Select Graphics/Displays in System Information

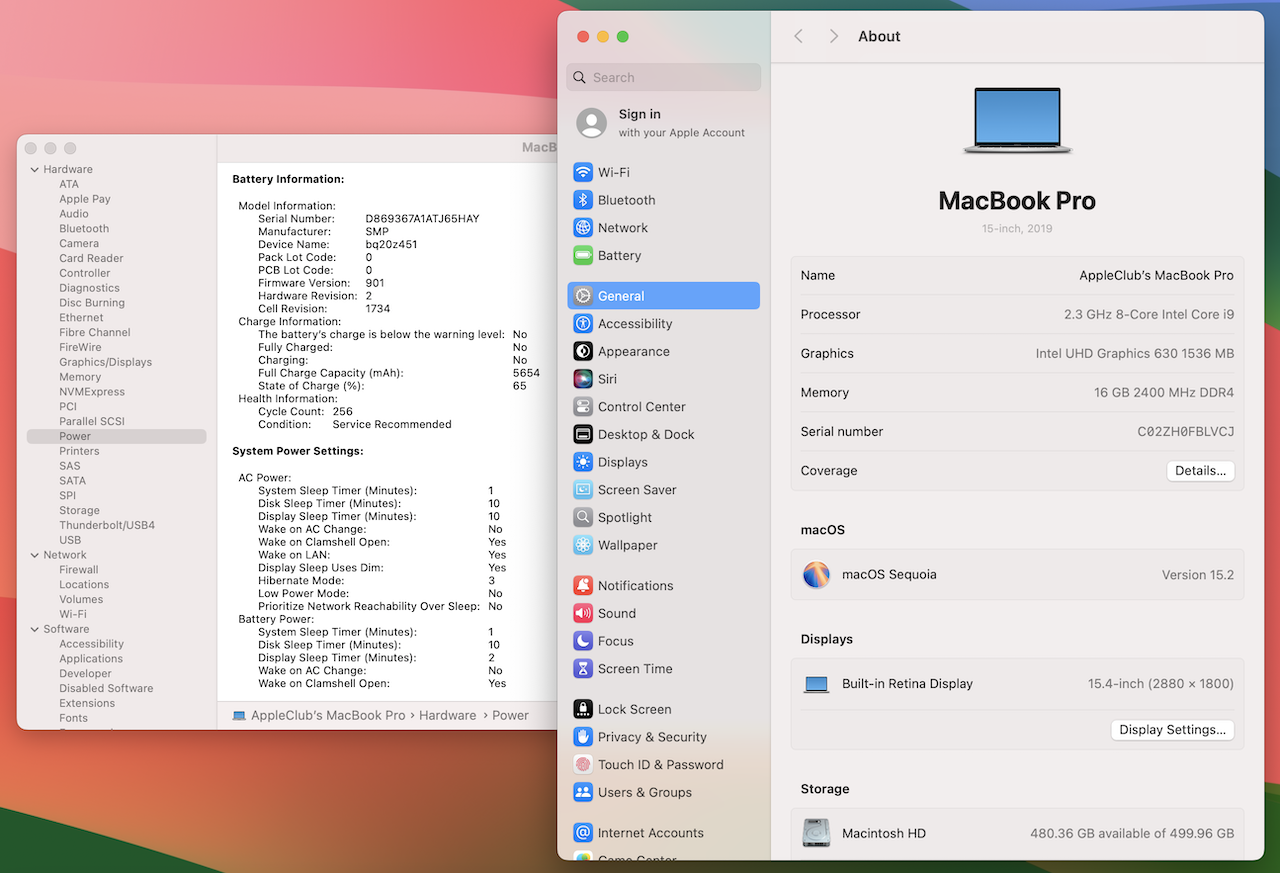pos(105,362)
